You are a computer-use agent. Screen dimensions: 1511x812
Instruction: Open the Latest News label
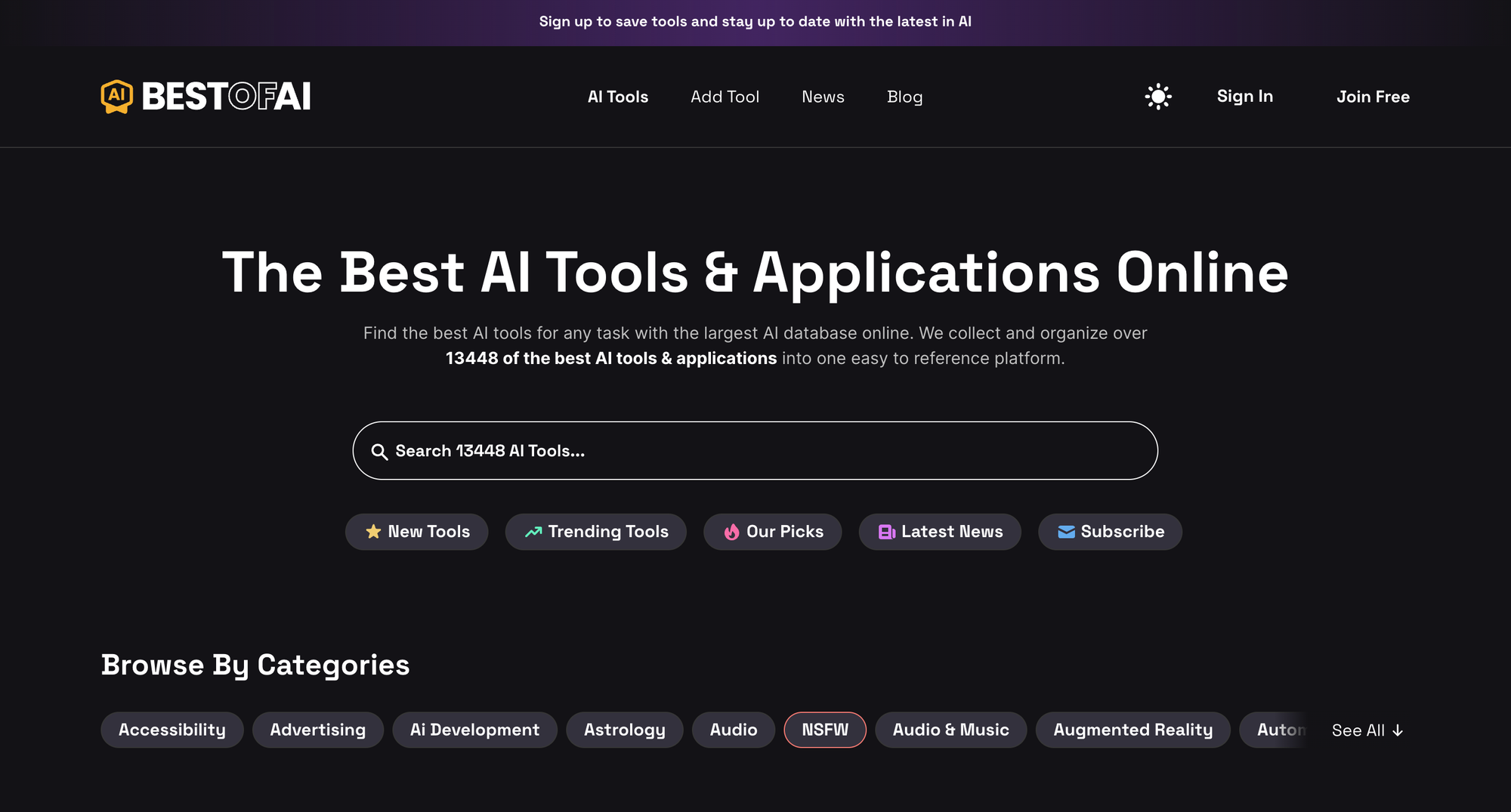pyautogui.click(x=952, y=532)
